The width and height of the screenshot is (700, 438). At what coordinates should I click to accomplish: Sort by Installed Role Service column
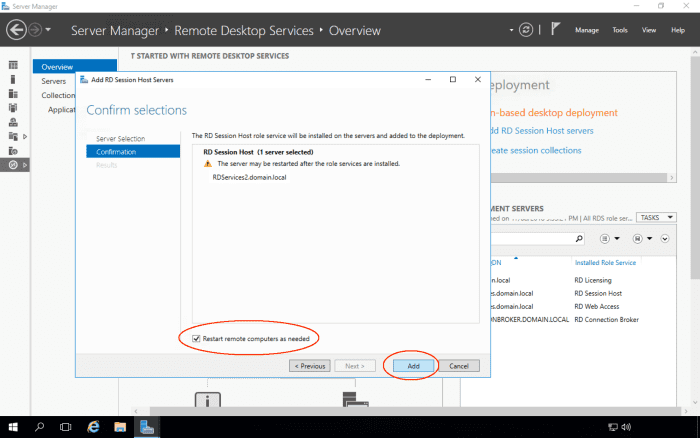[x=605, y=263]
